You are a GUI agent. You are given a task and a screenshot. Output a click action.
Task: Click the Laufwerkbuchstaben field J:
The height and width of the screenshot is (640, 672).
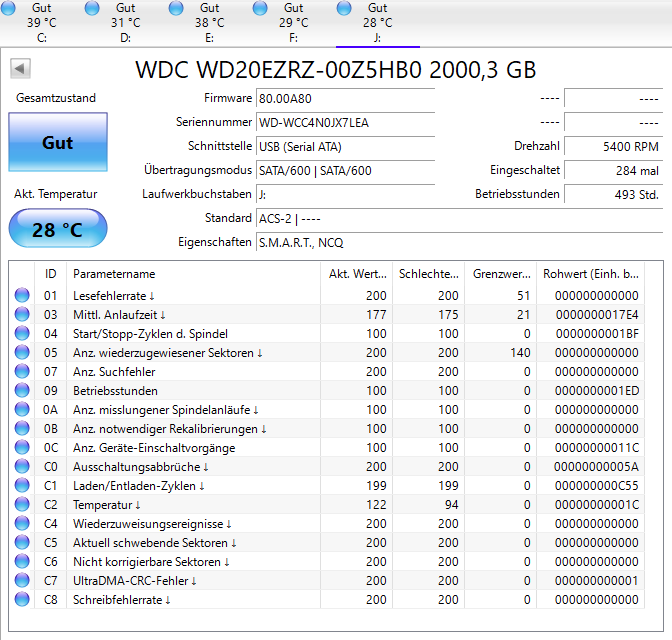(345, 195)
